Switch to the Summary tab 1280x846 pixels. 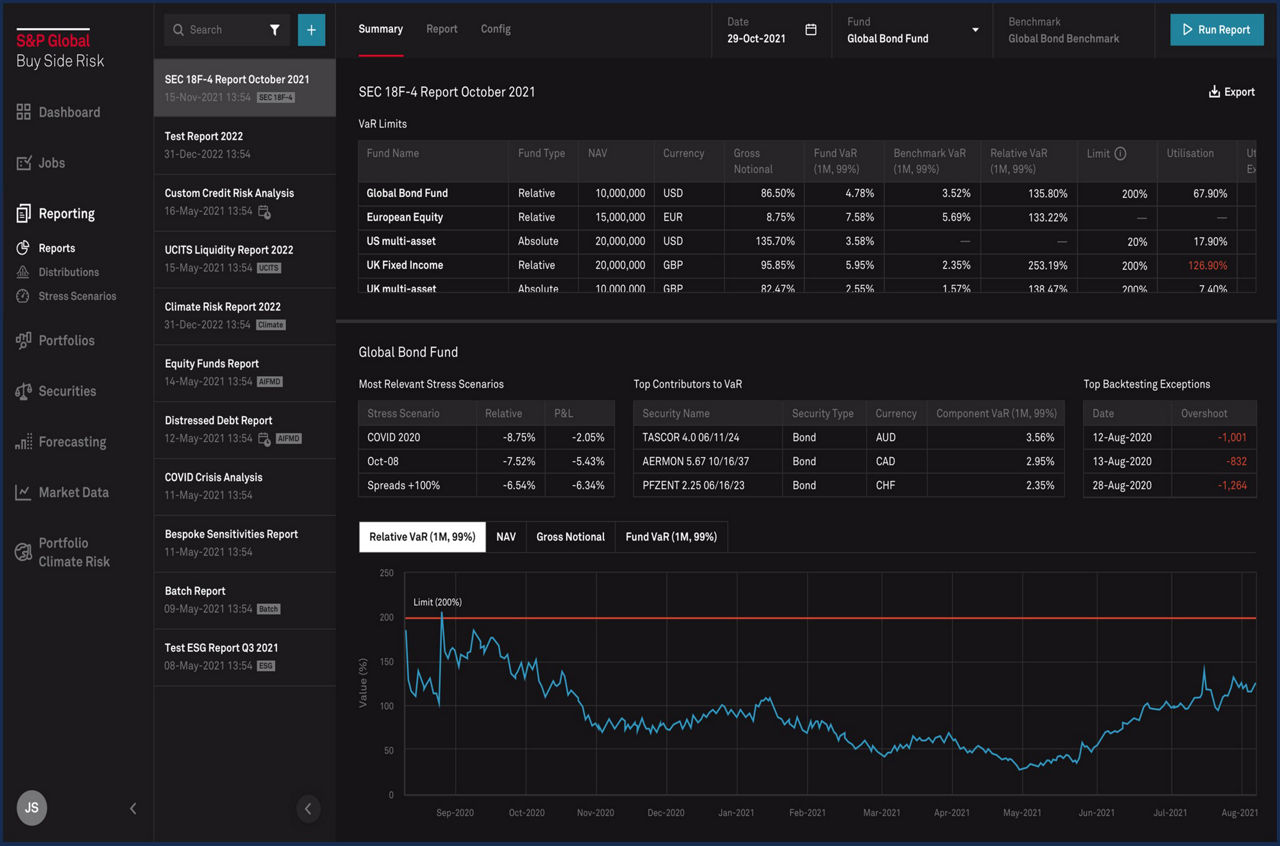click(381, 29)
